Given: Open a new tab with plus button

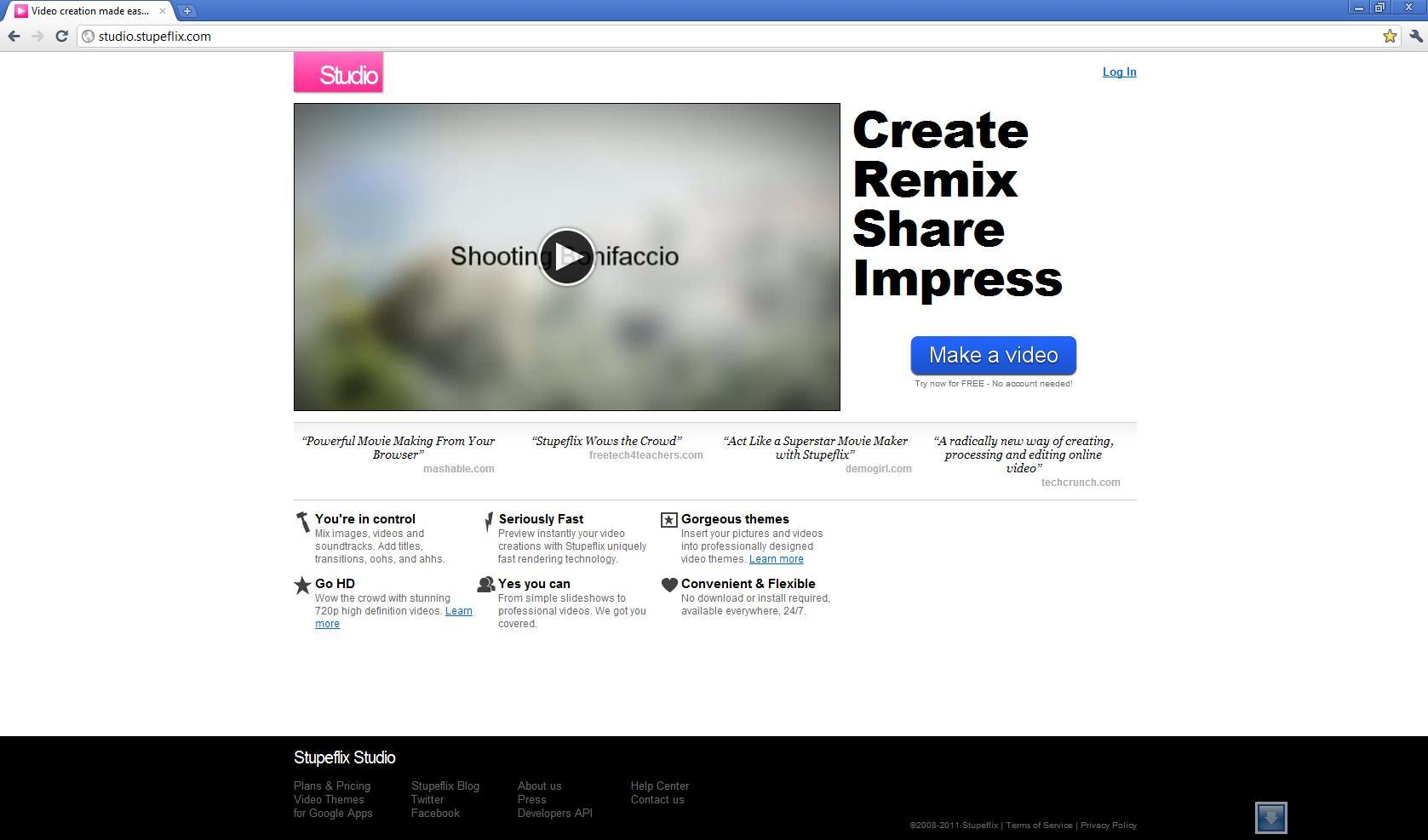Looking at the screenshot, I should (x=186, y=11).
